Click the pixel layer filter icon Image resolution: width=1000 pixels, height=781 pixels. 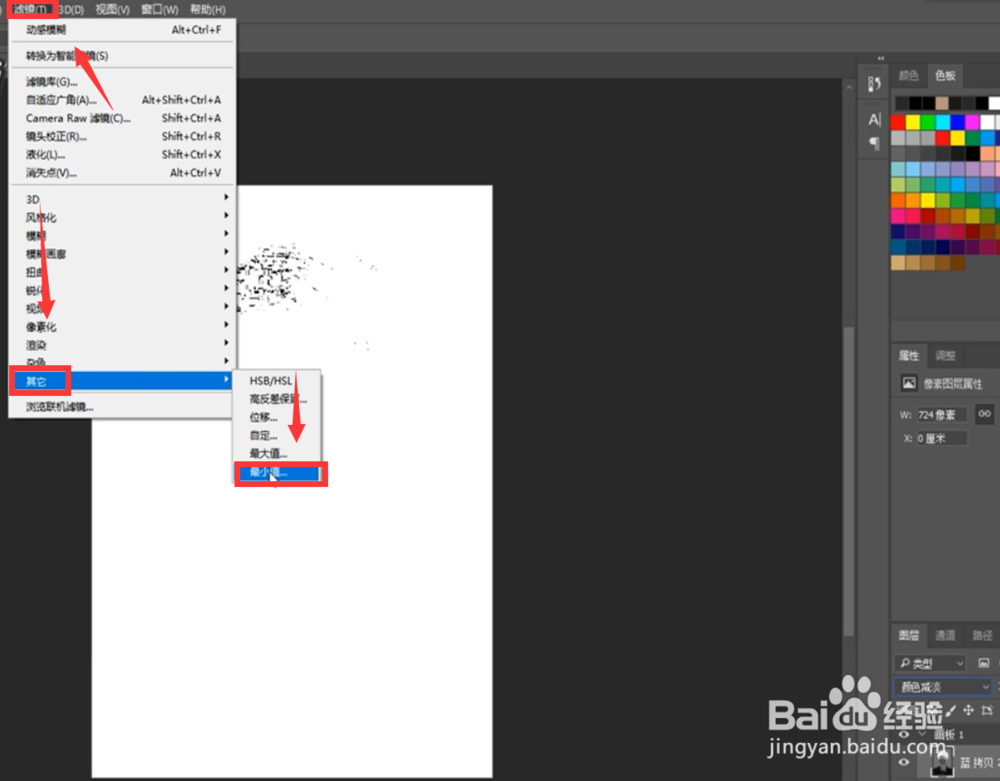pyautogui.click(x=983, y=663)
